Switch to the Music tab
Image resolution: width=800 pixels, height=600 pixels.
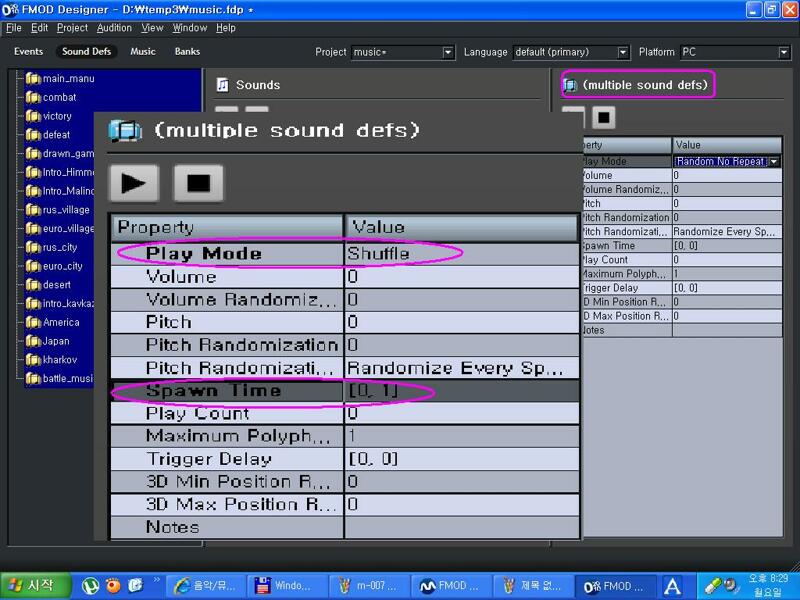coord(143,52)
